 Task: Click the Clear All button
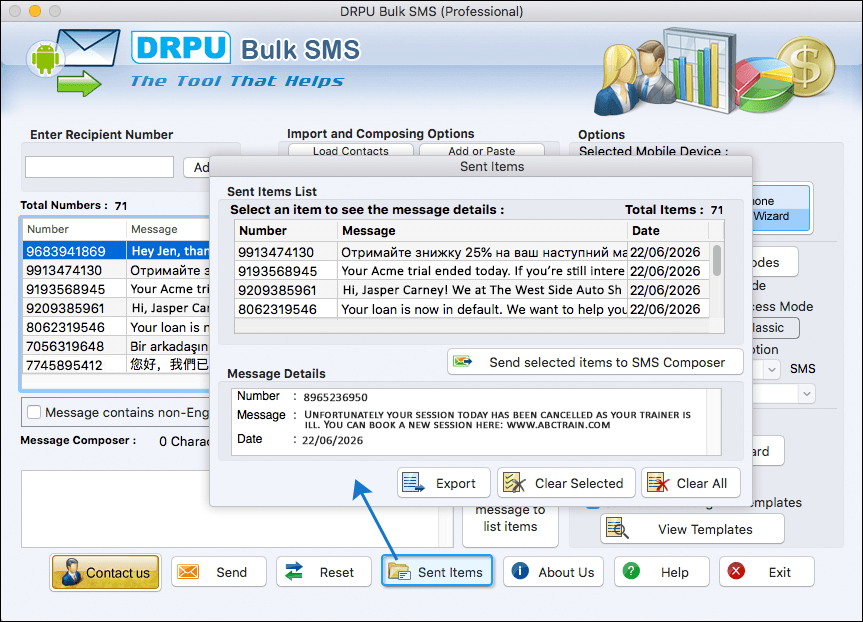[x=691, y=483]
